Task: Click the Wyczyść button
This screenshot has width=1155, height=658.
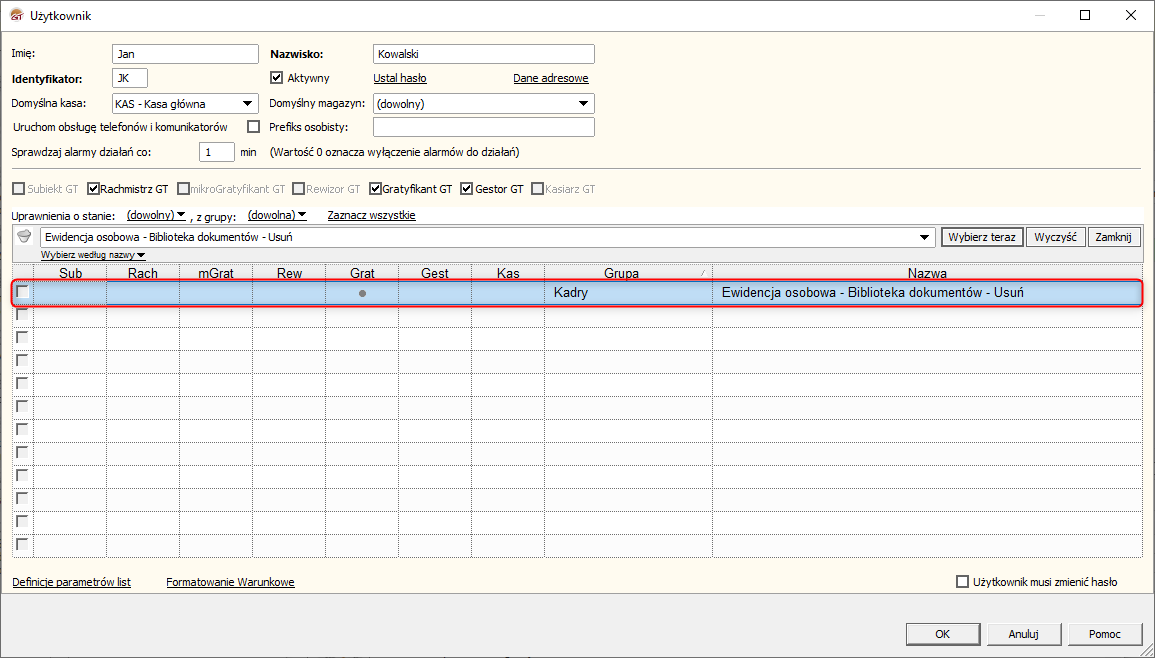Action: coord(1056,237)
